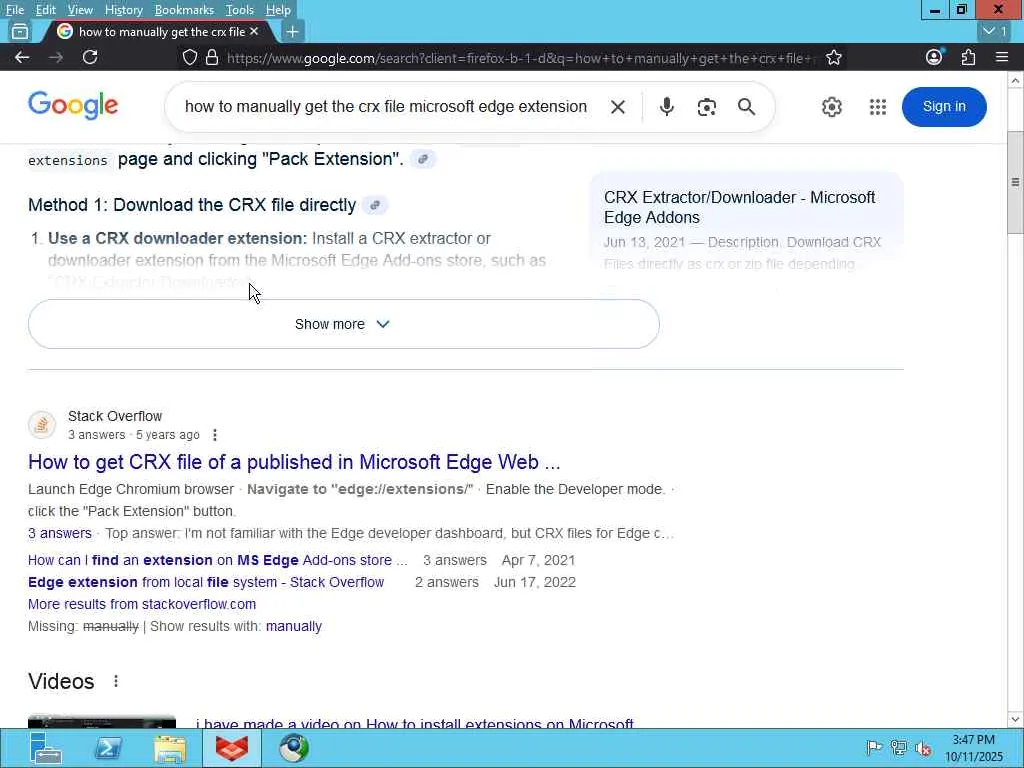Open the Edit menu

[x=46, y=10]
